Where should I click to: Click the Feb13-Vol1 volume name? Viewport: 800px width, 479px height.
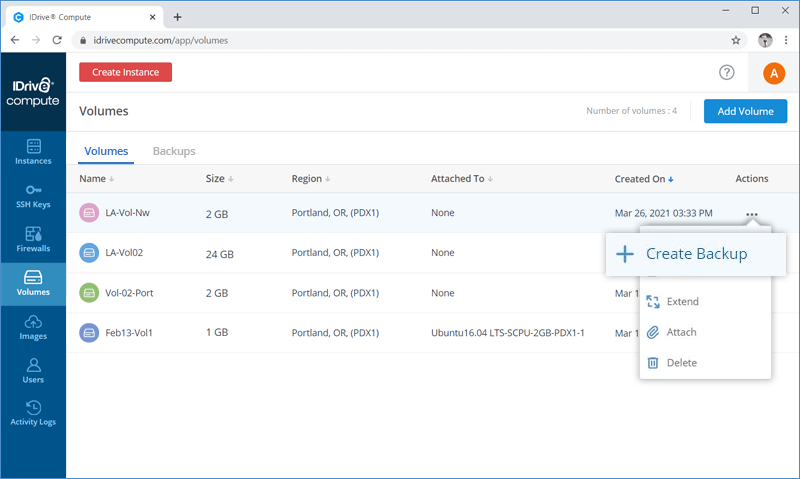tap(129, 333)
